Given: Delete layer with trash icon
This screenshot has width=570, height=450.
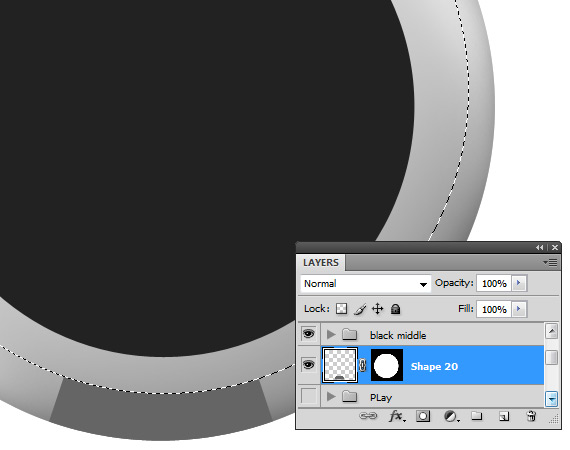Looking at the screenshot, I should tap(531, 416).
